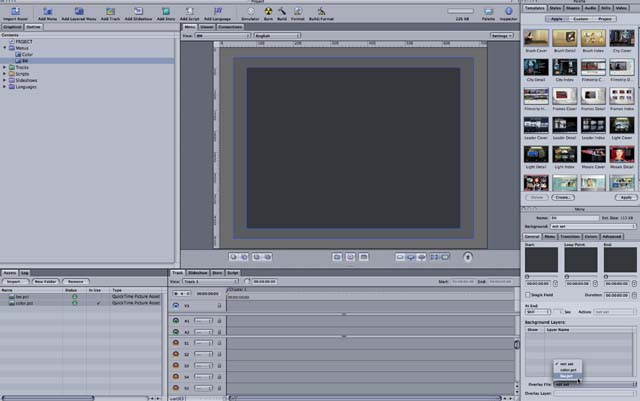Switch to the Connections tab
The height and width of the screenshot is (401, 640).
(x=230, y=27)
